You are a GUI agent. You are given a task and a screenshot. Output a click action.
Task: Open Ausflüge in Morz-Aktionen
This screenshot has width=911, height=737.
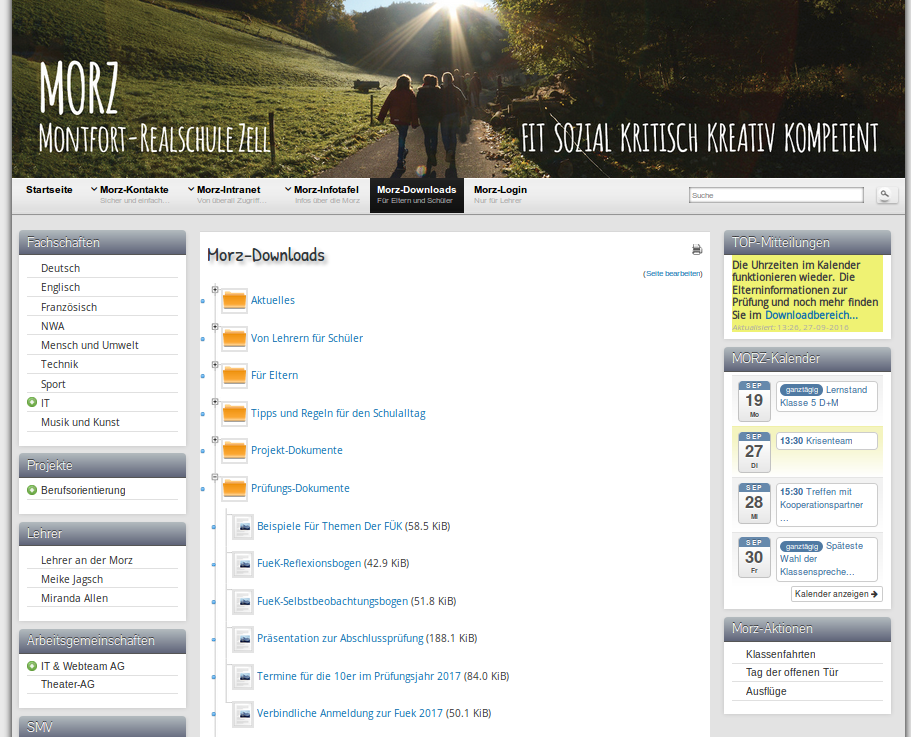[x=766, y=692]
